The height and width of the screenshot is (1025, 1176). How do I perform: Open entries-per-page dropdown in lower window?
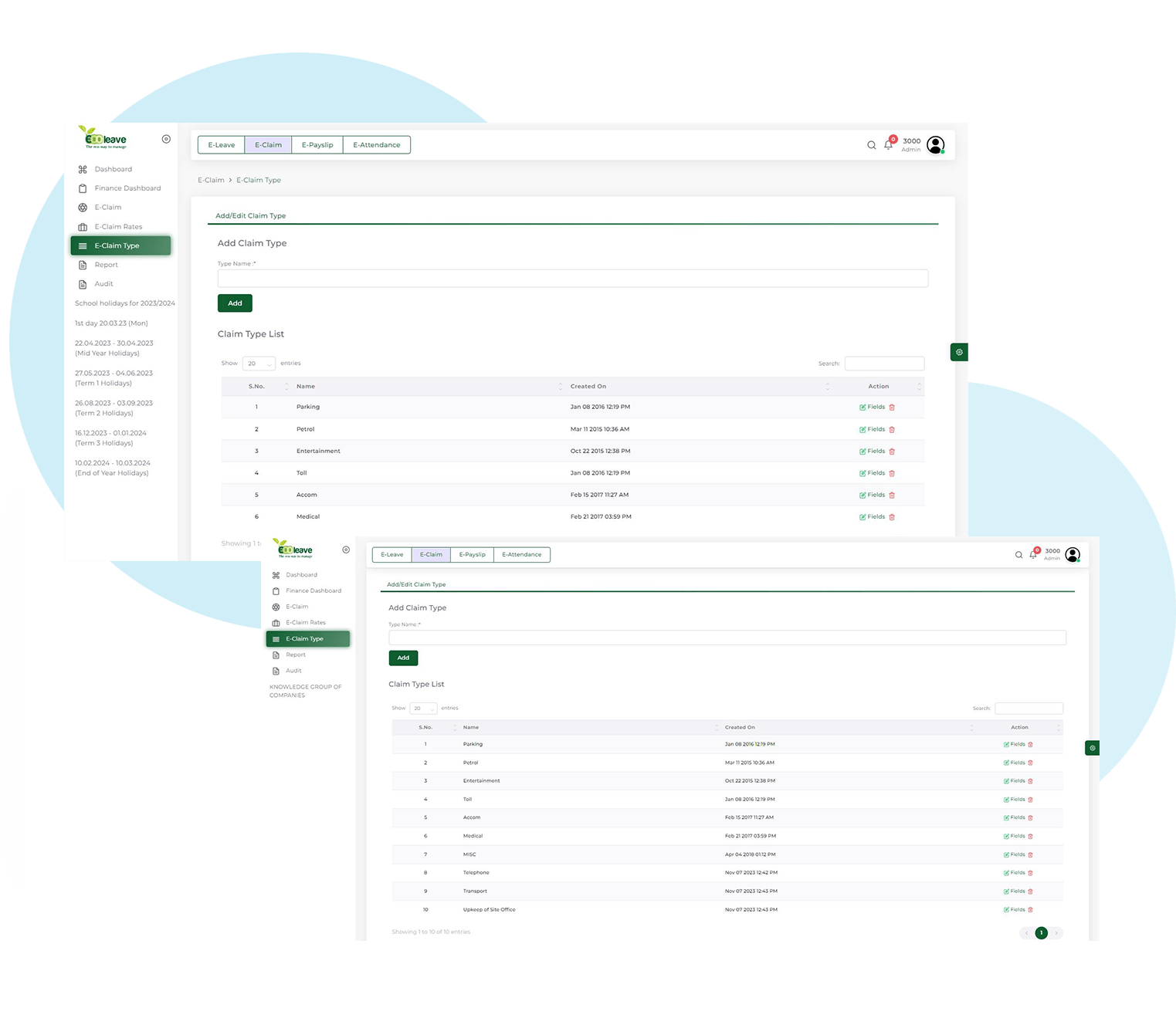[424, 709]
